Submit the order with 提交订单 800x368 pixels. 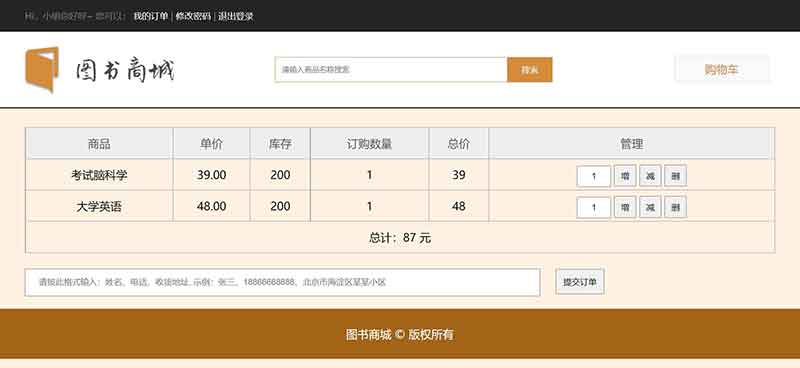point(580,282)
